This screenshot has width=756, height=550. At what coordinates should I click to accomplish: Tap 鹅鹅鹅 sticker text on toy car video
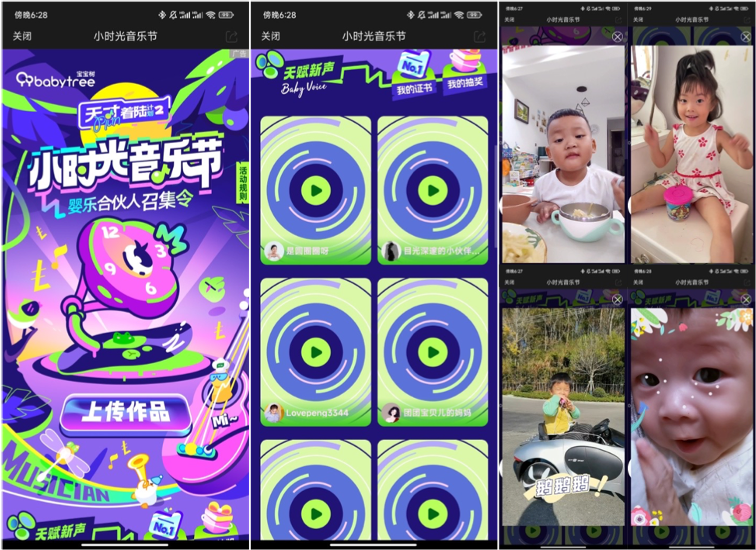[564, 485]
